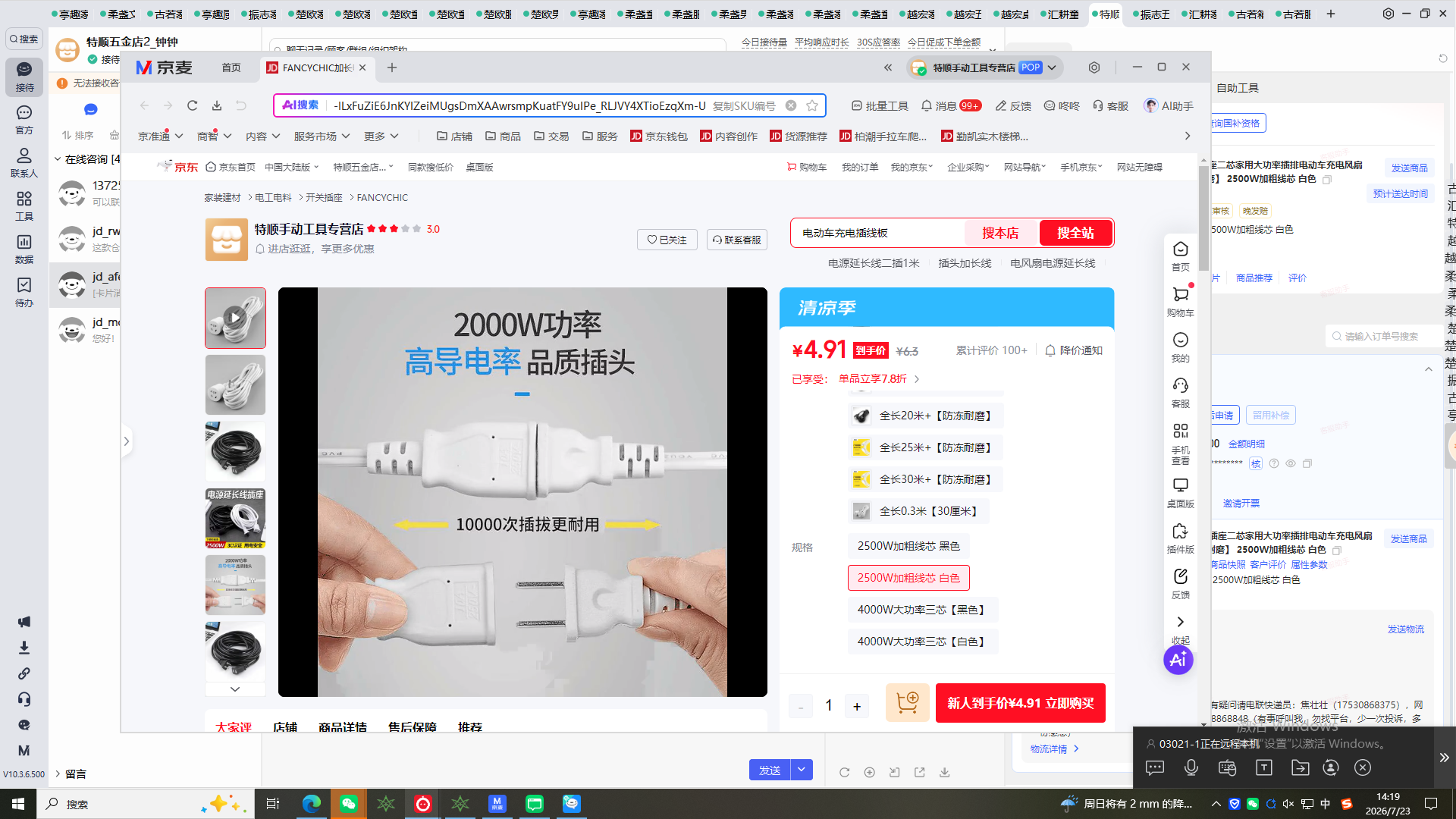Click the 搜本店 search button
Image resolution: width=1456 pixels, height=819 pixels.
1000,233
